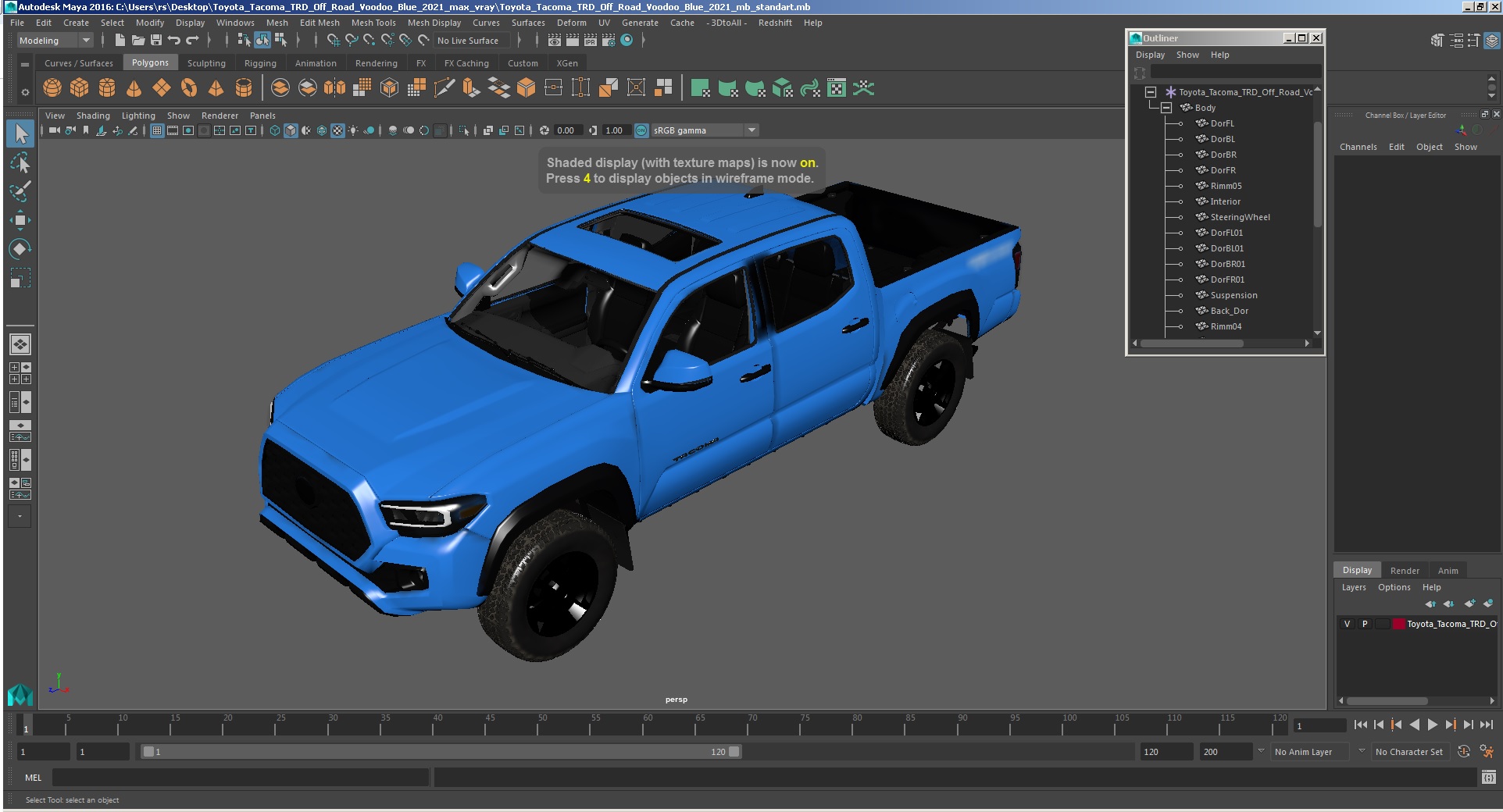
Task: Click the Open Scene folder icon
Action: coord(138,41)
